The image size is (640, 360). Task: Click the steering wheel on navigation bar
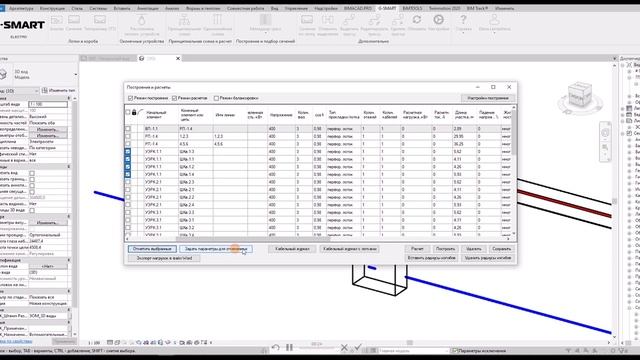[605, 133]
